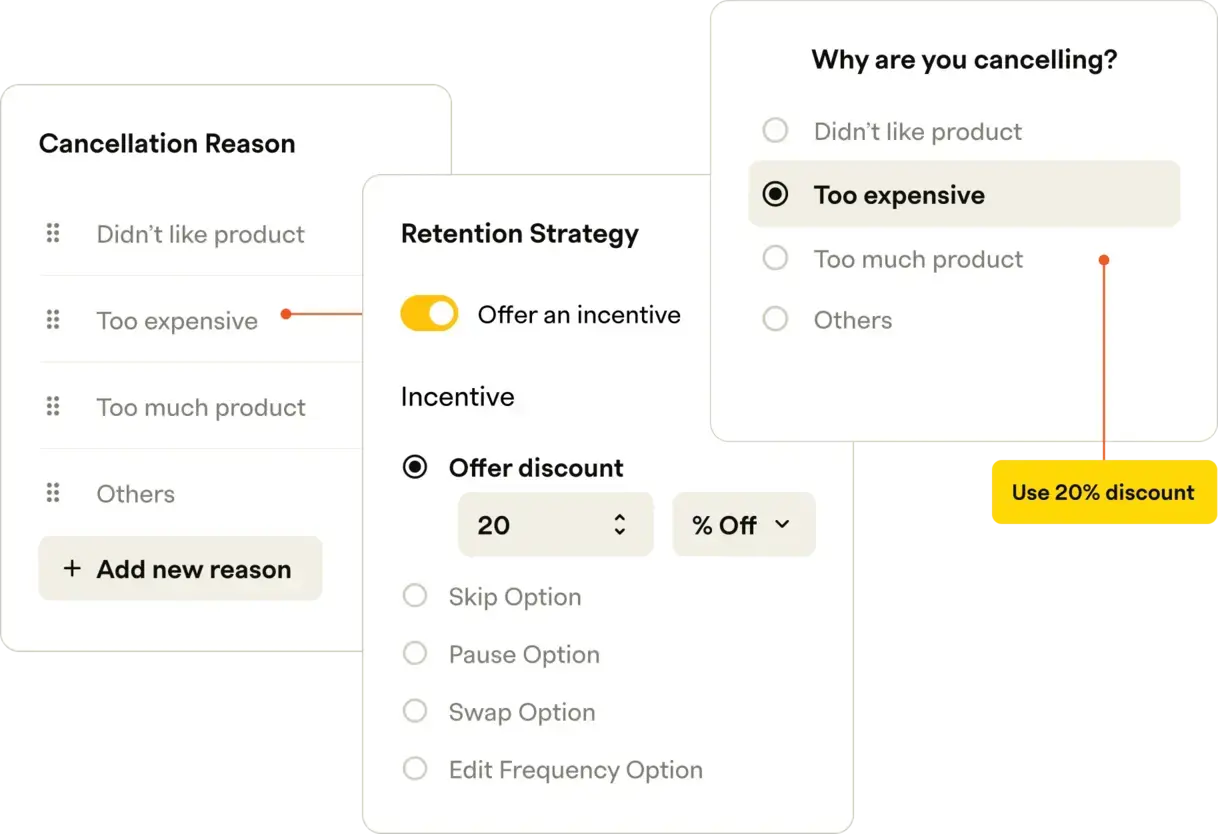Choose Too much product in cancelling survey
The height and width of the screenshot is (834, 1218).
(775, 259)
